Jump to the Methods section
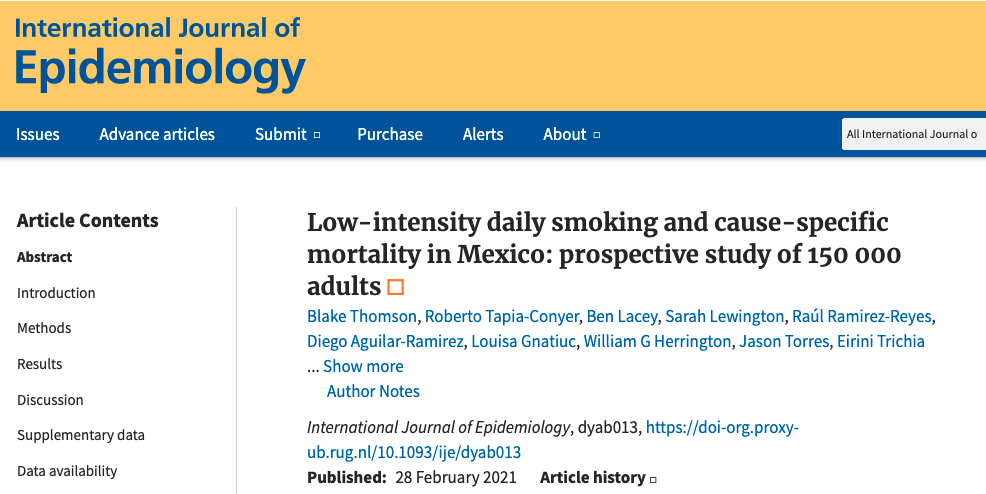Image resolution: width=986 pixels, height=494 pixels. (x=44, y=328)
